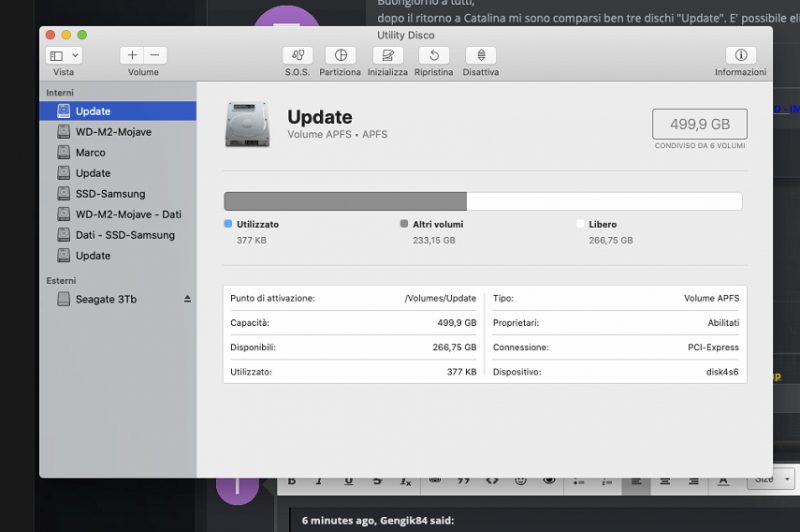Click the Ripristina restore icon
Image resolution: width=800 pixels, height=532 pixels.
[433, 56]
